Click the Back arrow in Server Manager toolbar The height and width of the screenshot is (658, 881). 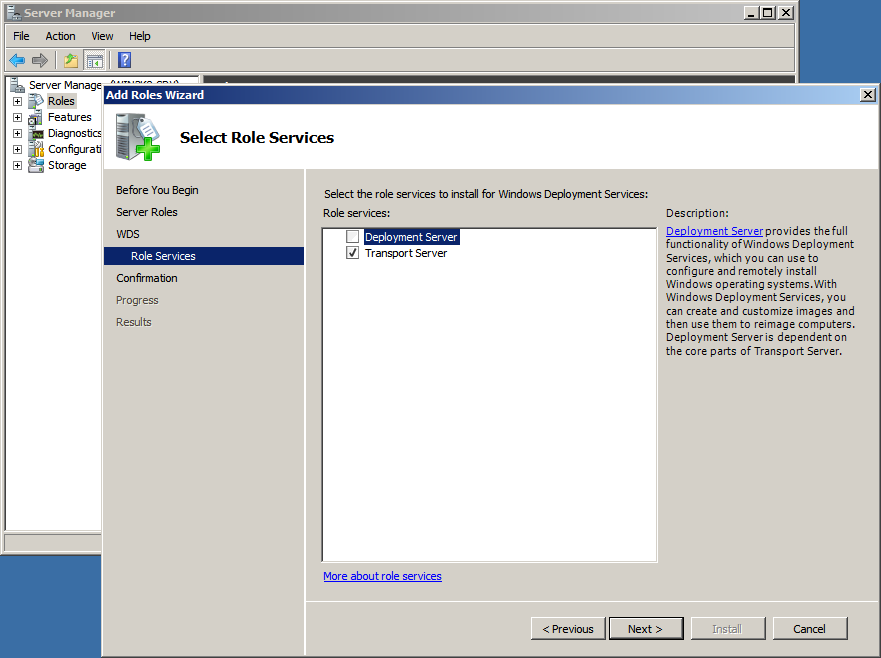[x=17, y=60]
